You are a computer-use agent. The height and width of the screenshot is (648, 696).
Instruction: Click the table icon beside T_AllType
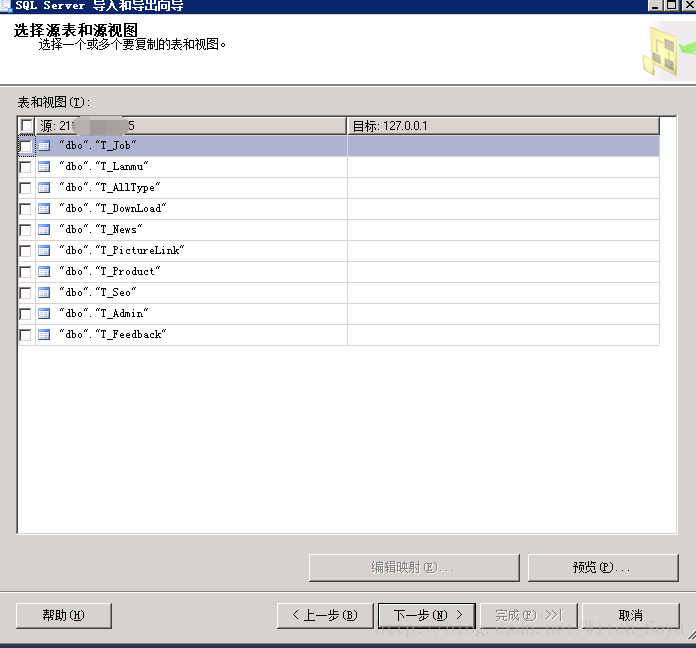(x=44, y=188)
